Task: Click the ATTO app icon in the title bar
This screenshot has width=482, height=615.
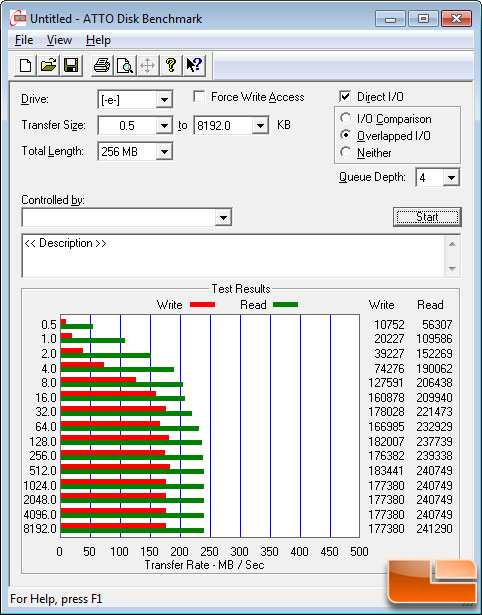Action: click(x=18, y=18)
